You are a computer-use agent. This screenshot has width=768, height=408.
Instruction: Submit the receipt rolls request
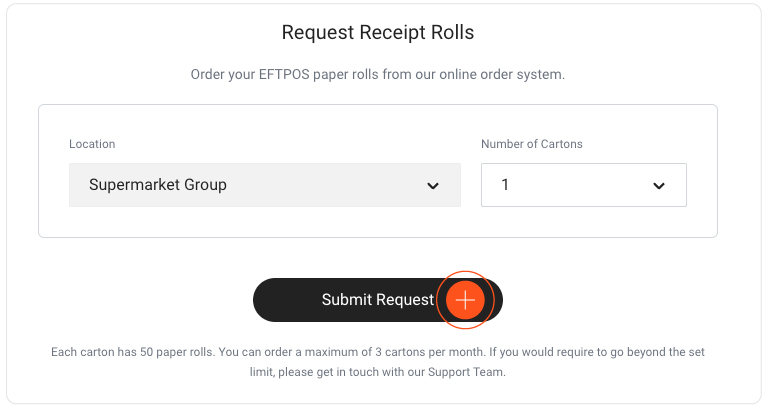pos(378,300)
